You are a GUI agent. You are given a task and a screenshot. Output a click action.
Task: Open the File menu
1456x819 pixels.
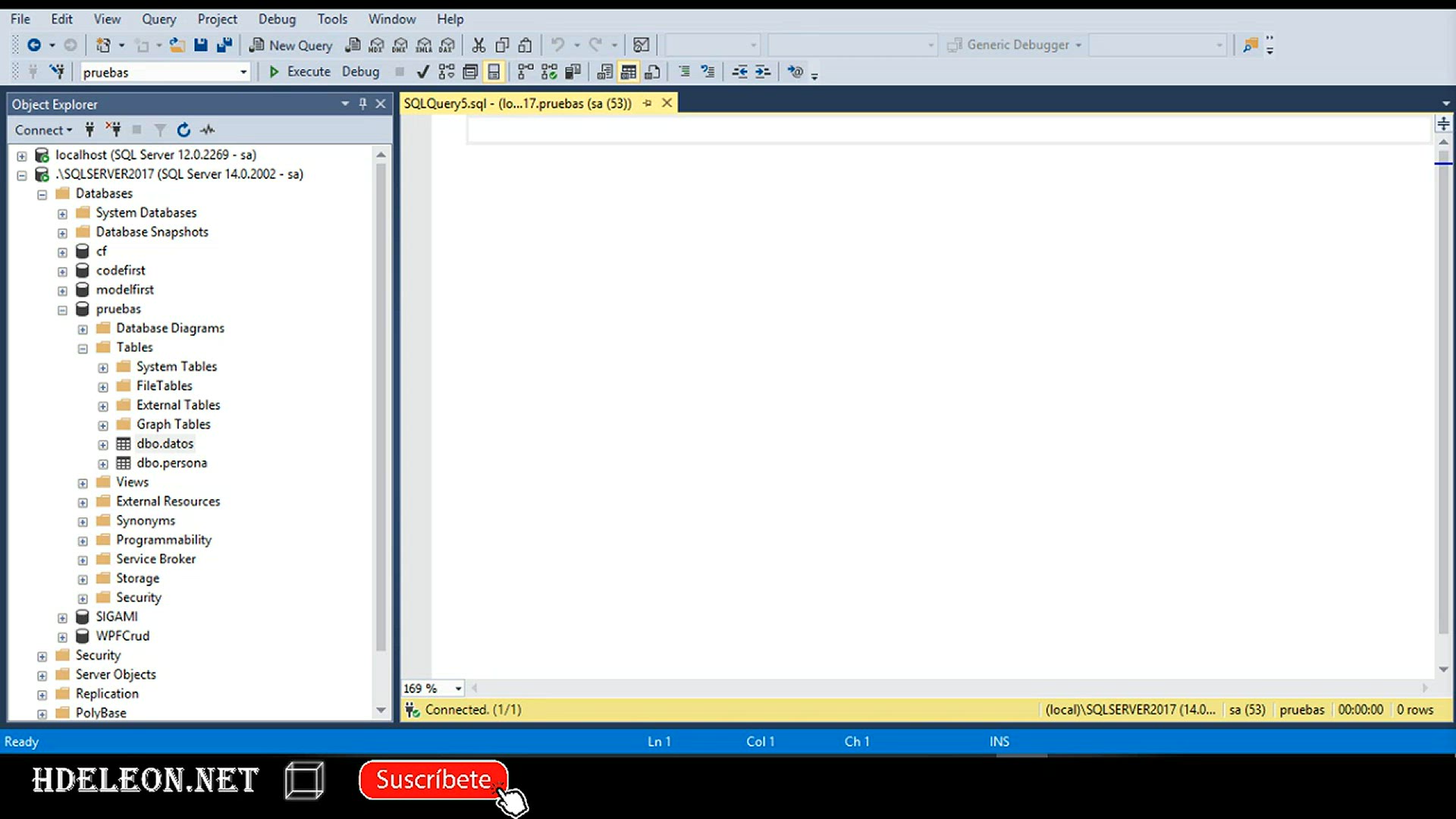(20, 19)
